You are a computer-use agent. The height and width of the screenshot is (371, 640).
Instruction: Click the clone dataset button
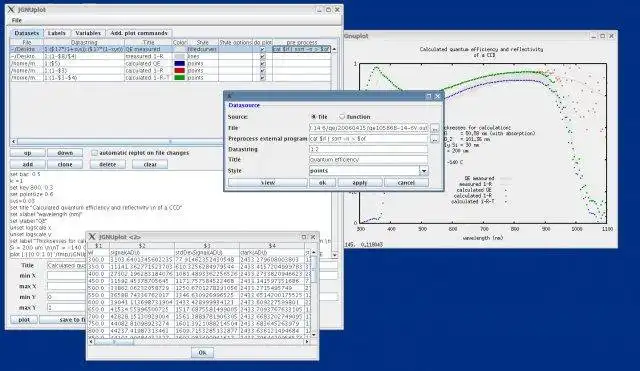click(x=65, y=164)
